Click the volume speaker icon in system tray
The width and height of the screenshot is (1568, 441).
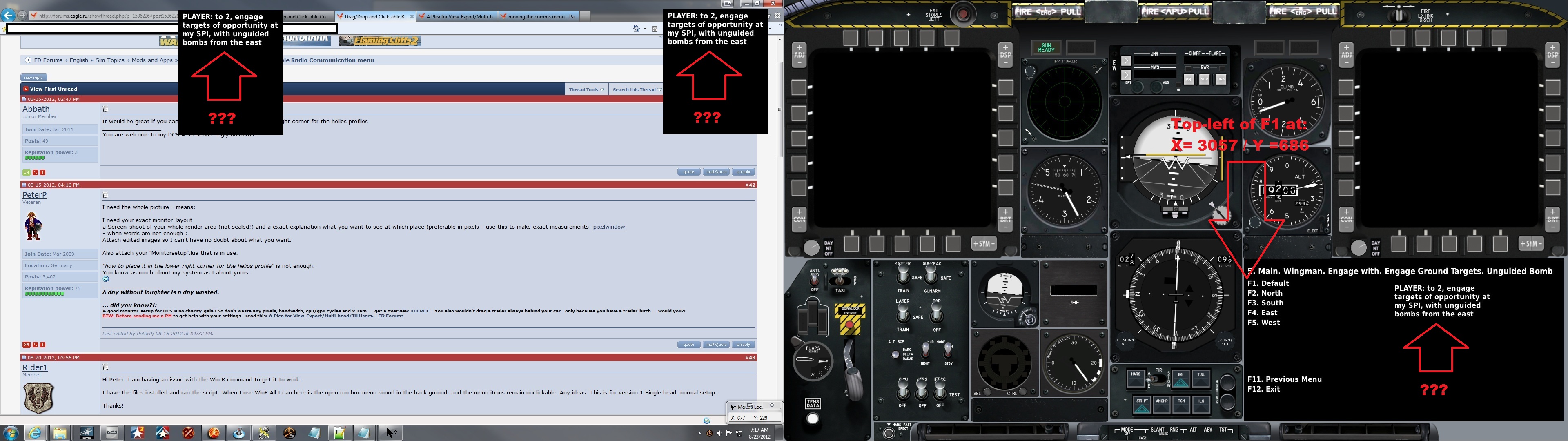click(x=719, y=433)
